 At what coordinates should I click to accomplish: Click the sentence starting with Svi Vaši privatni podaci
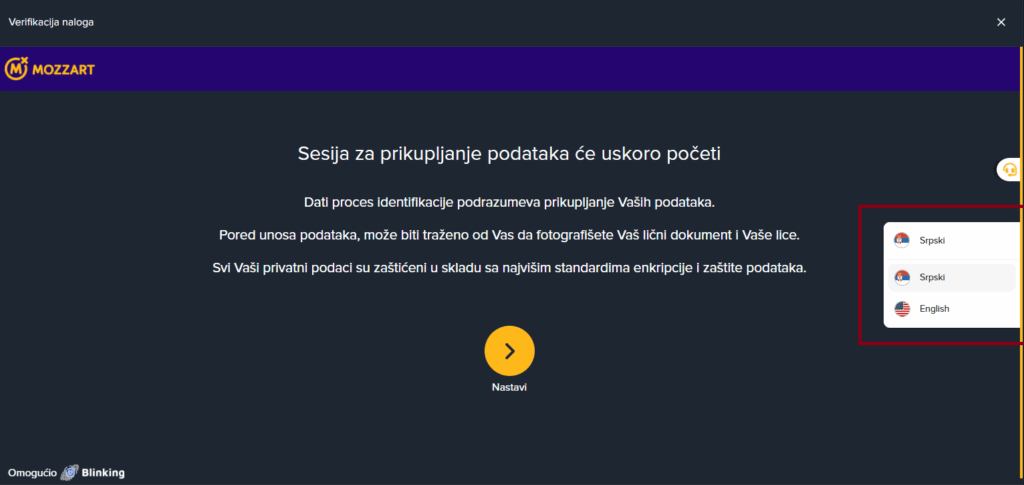click(509, 268)
